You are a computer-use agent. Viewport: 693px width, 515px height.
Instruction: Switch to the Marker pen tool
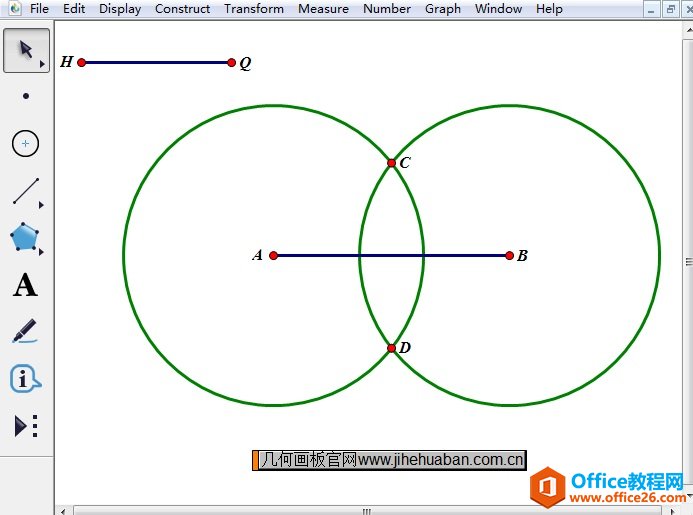25,332
